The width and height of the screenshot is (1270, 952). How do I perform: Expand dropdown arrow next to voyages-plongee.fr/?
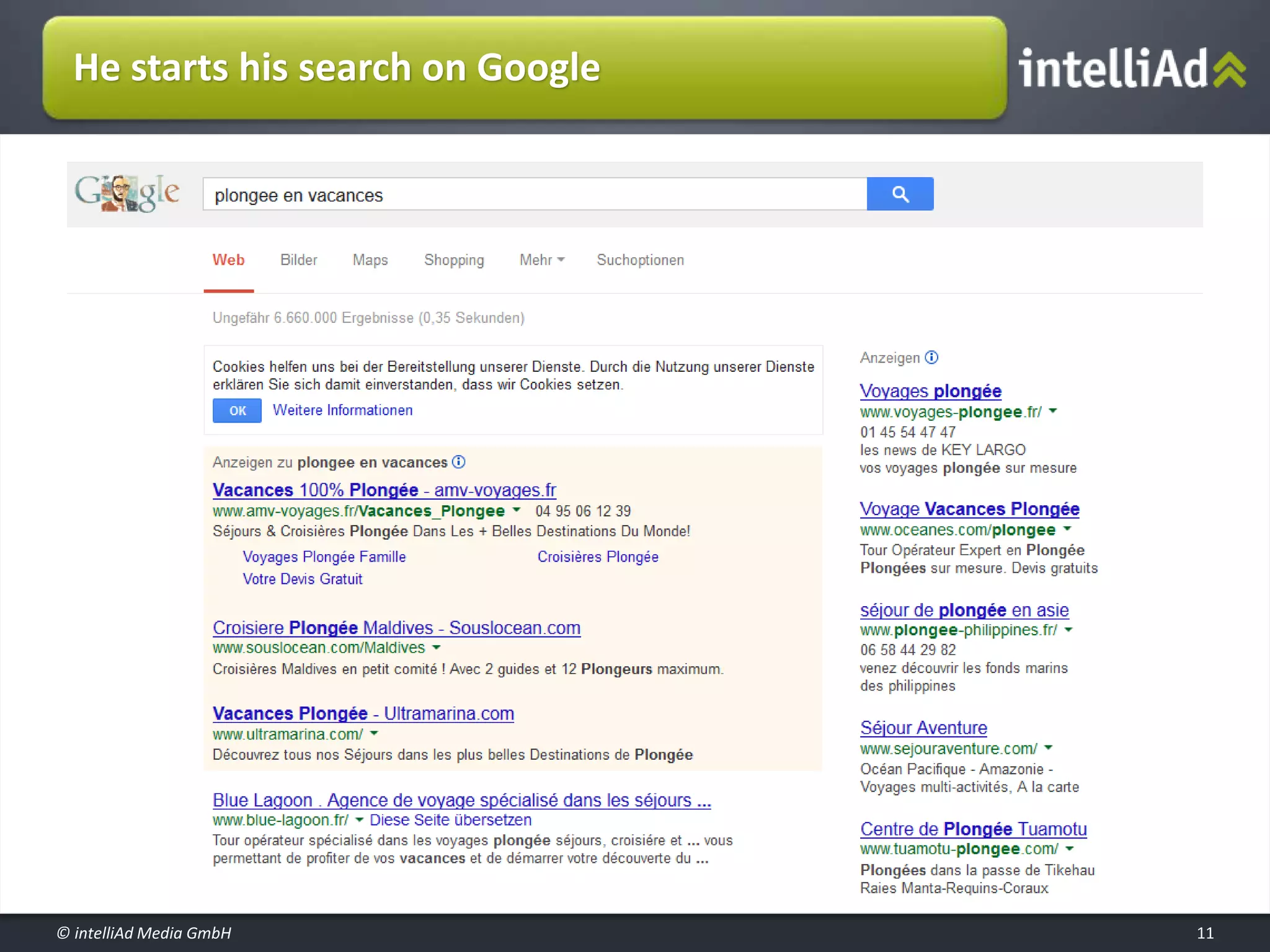pyautogui.click(x=1053, y=411)
